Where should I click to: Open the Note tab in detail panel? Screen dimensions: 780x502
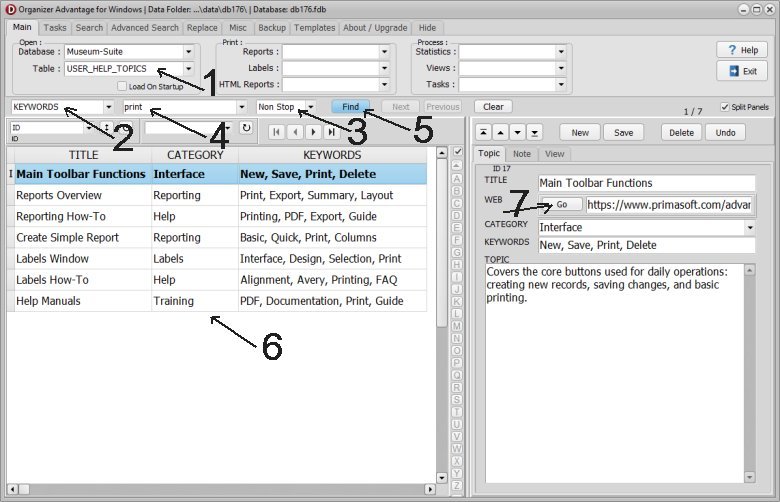pyautogui.click(x=522, y=154)
